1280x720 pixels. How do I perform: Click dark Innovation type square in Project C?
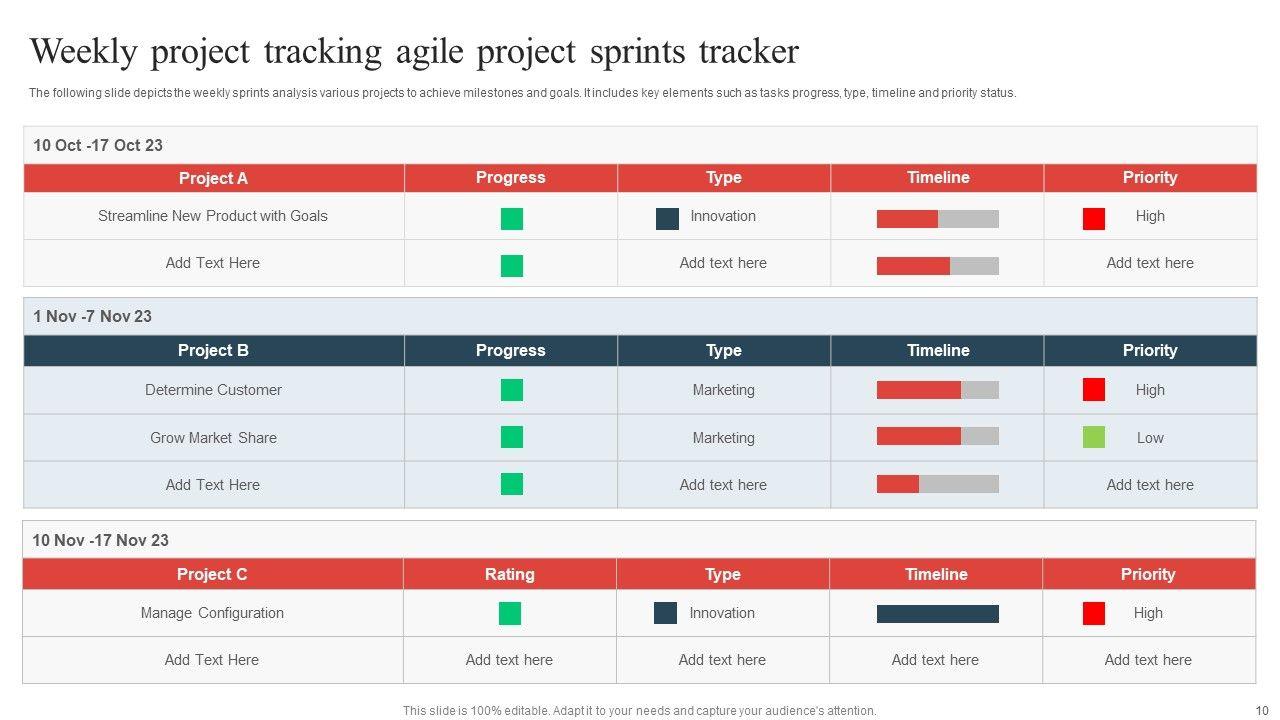665,613
